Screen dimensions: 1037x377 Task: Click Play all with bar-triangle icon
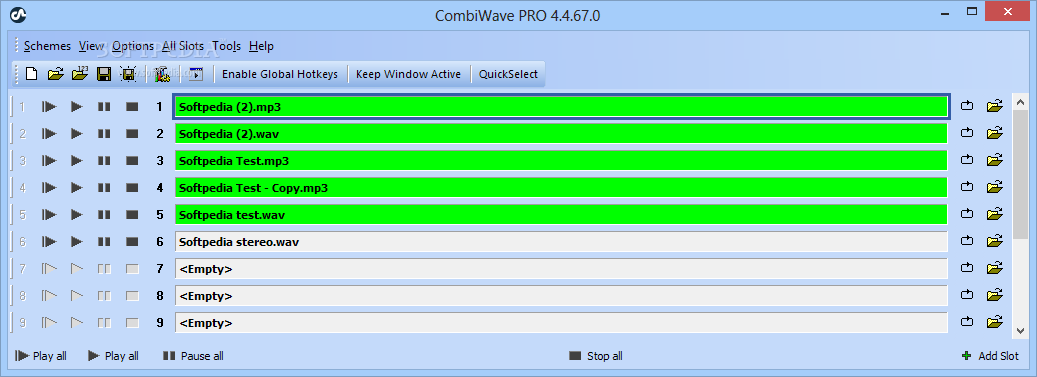[x=41, y=356]
